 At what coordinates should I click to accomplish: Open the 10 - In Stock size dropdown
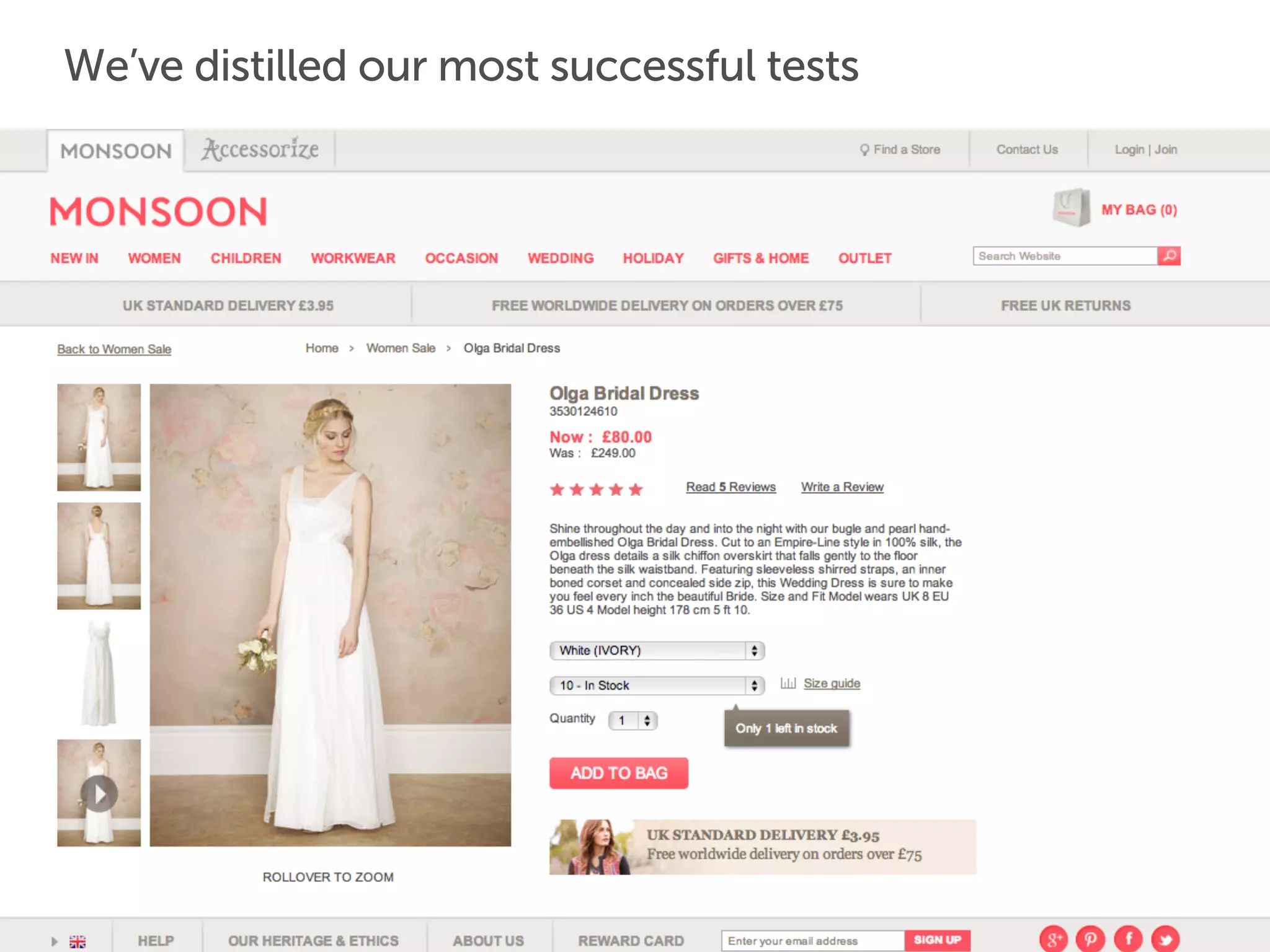pyautogui.click(x=657, y=685)
